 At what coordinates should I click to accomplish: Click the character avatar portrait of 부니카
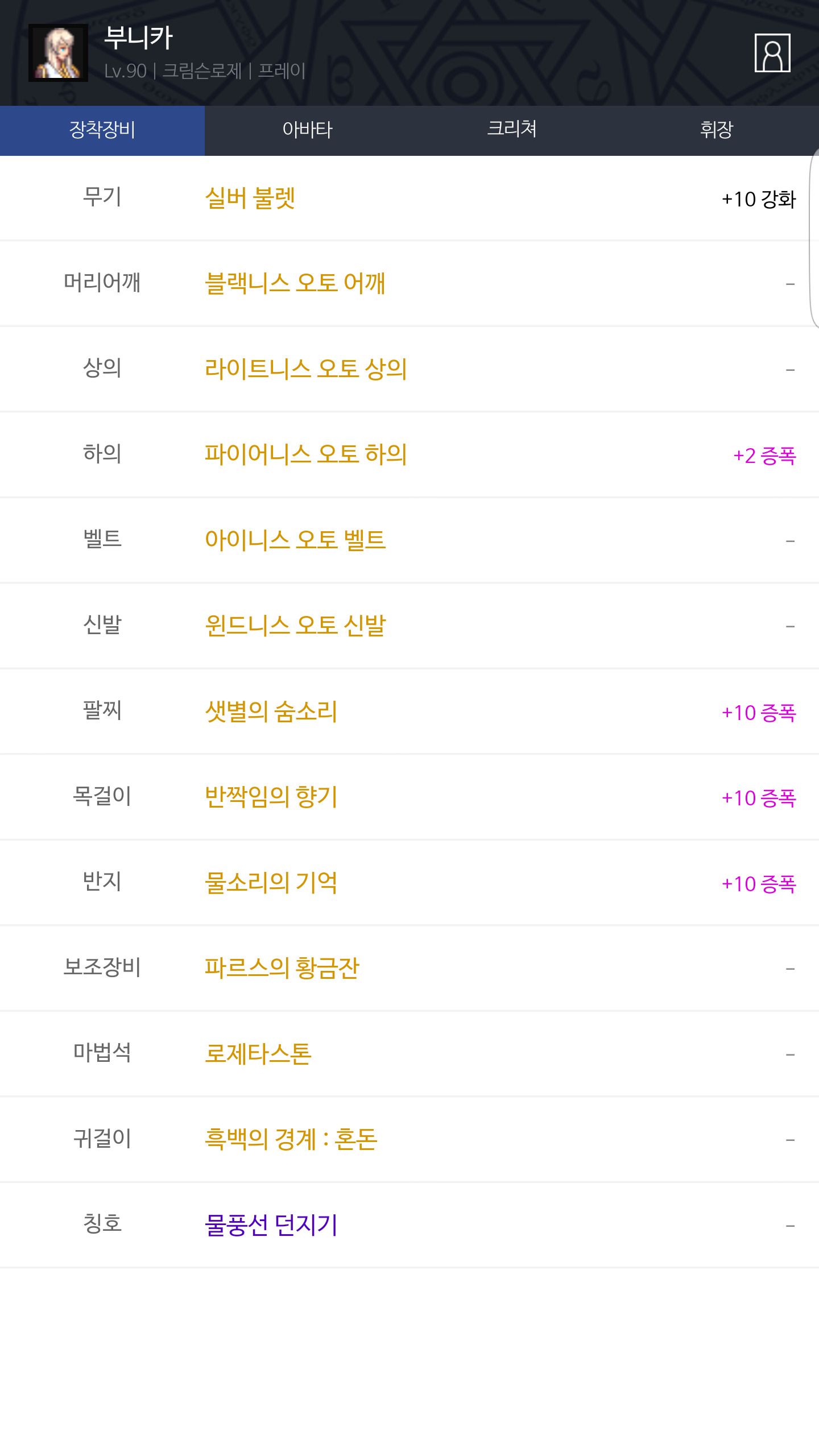pos(58,53)
